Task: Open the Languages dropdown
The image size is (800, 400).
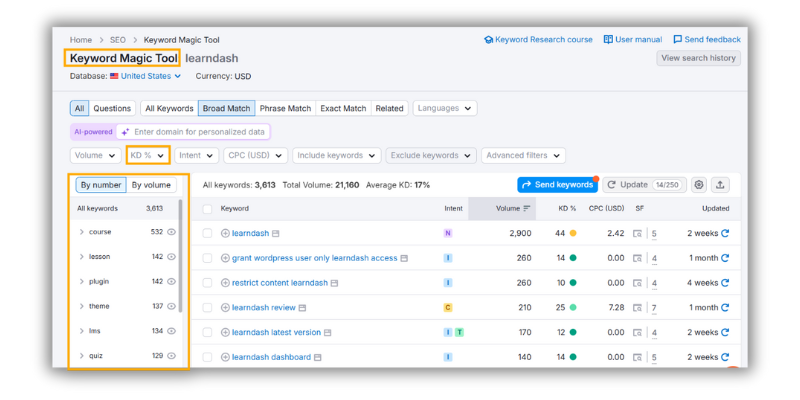Action: tap(445, 108)
